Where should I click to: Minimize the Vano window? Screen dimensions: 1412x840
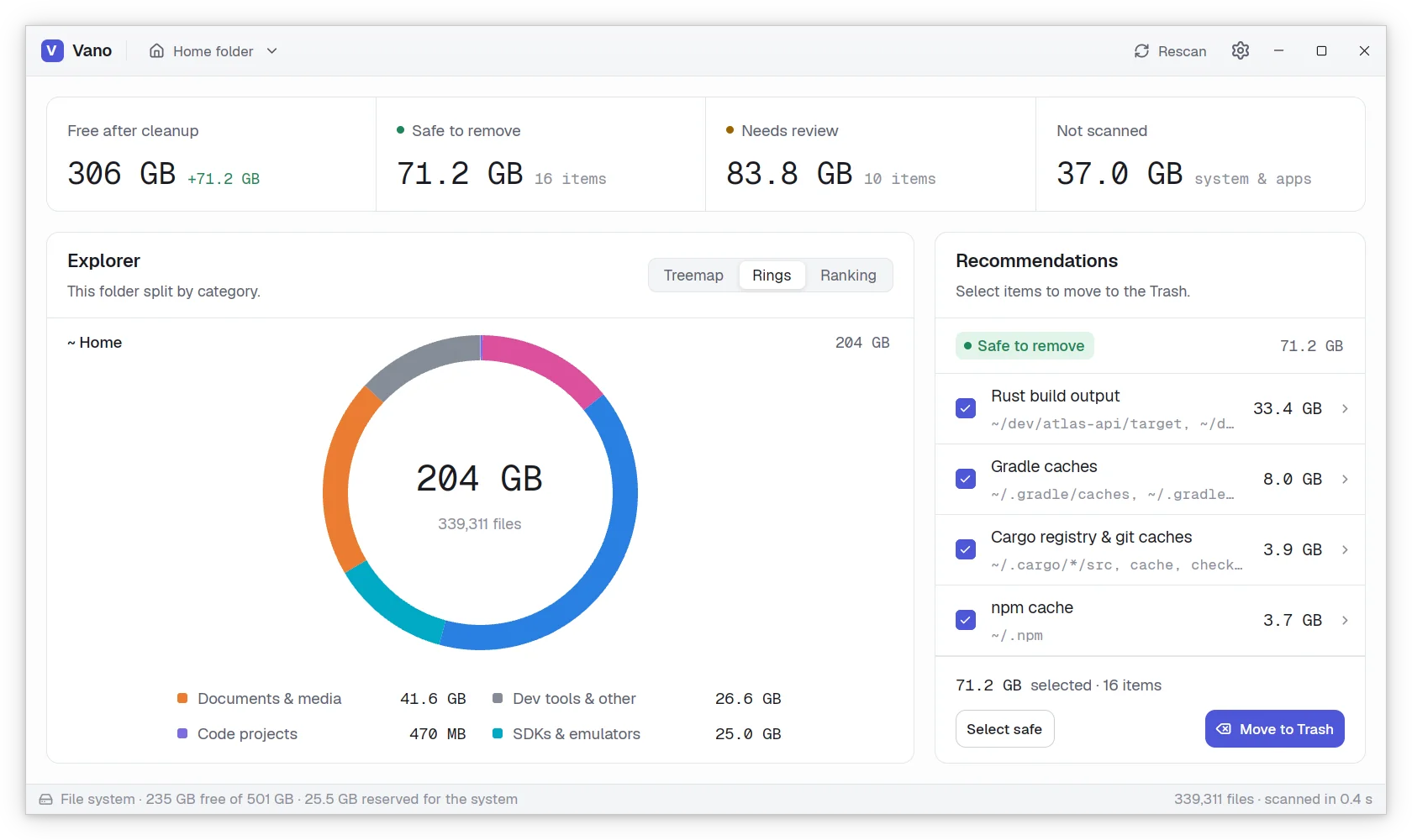pos(1278,51)
